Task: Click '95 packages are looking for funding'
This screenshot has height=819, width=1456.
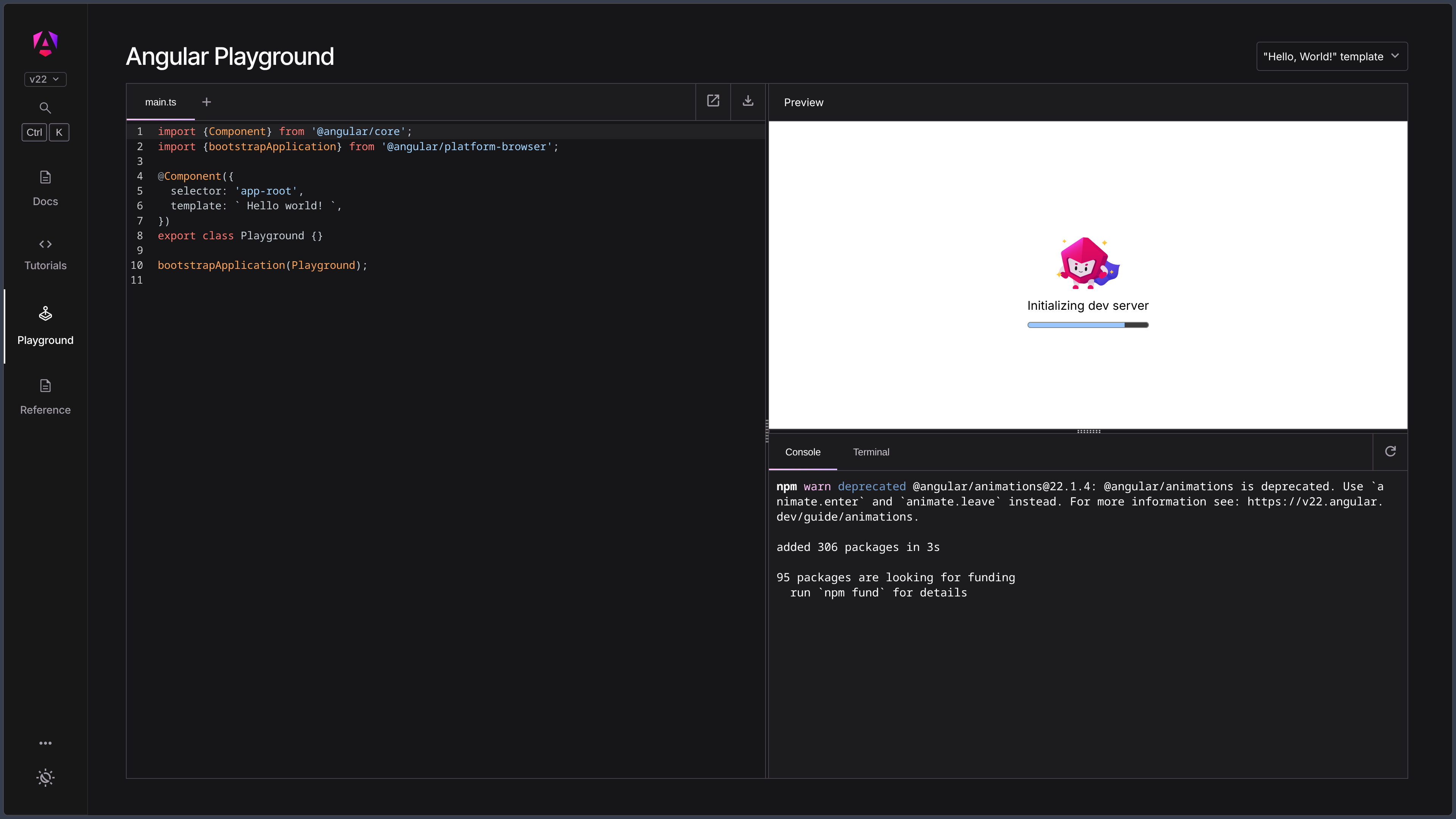Action: tap(896, 577)
